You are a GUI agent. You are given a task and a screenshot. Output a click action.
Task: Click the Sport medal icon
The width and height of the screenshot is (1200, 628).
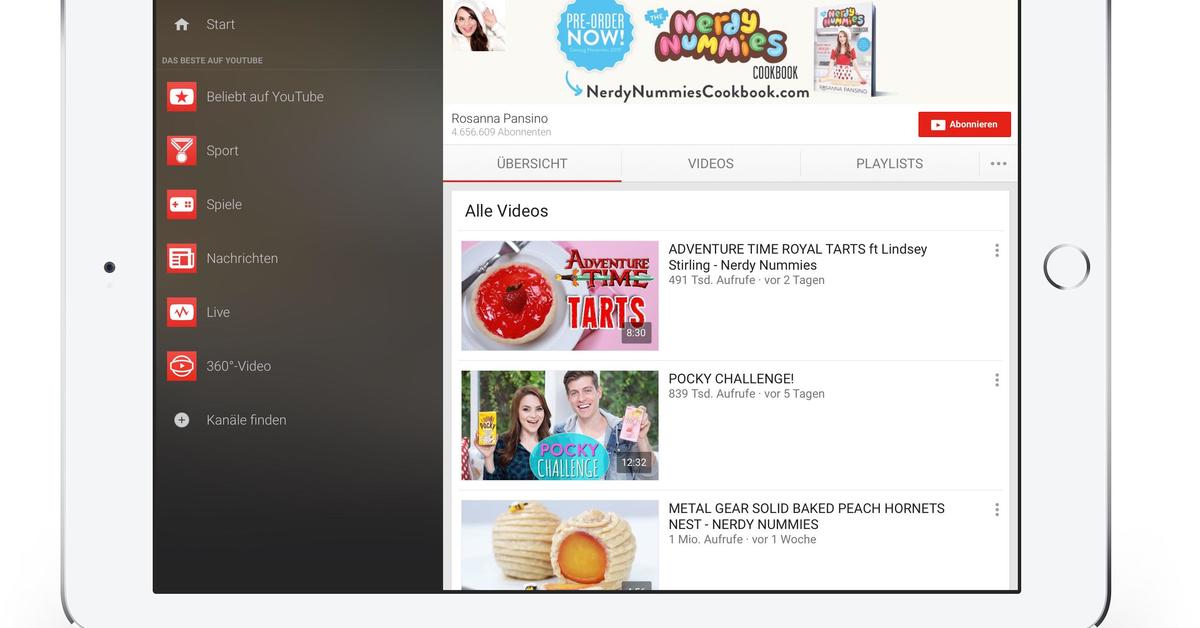[x=182, y=151]
